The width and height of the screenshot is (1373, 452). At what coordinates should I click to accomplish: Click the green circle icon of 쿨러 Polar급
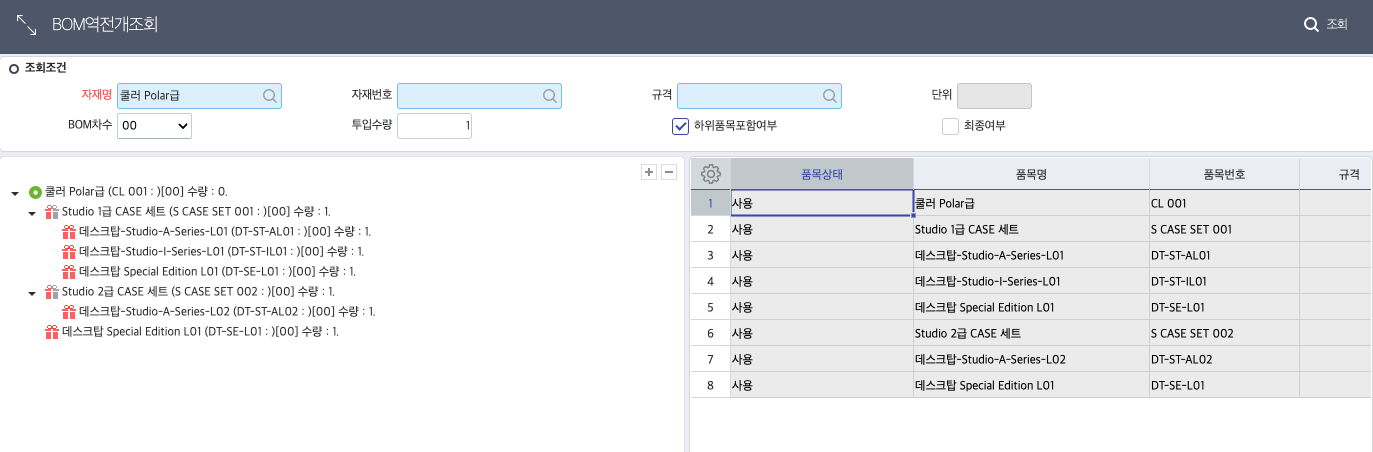[x=35, y=191]
